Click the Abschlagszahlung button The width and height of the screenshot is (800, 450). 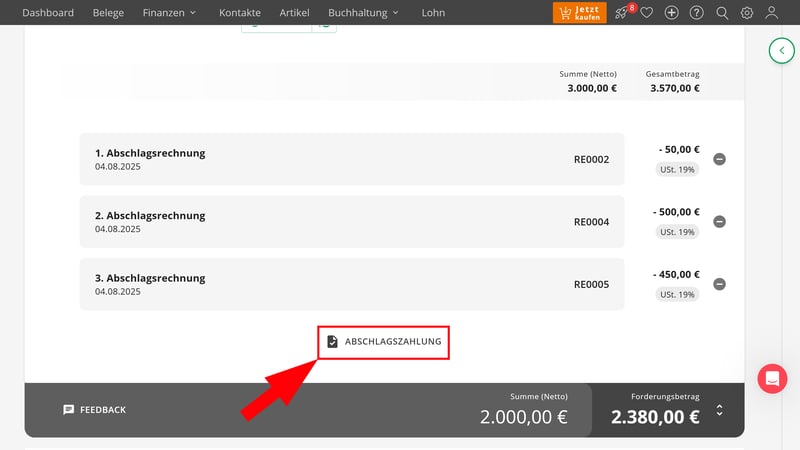click(384, 342)
